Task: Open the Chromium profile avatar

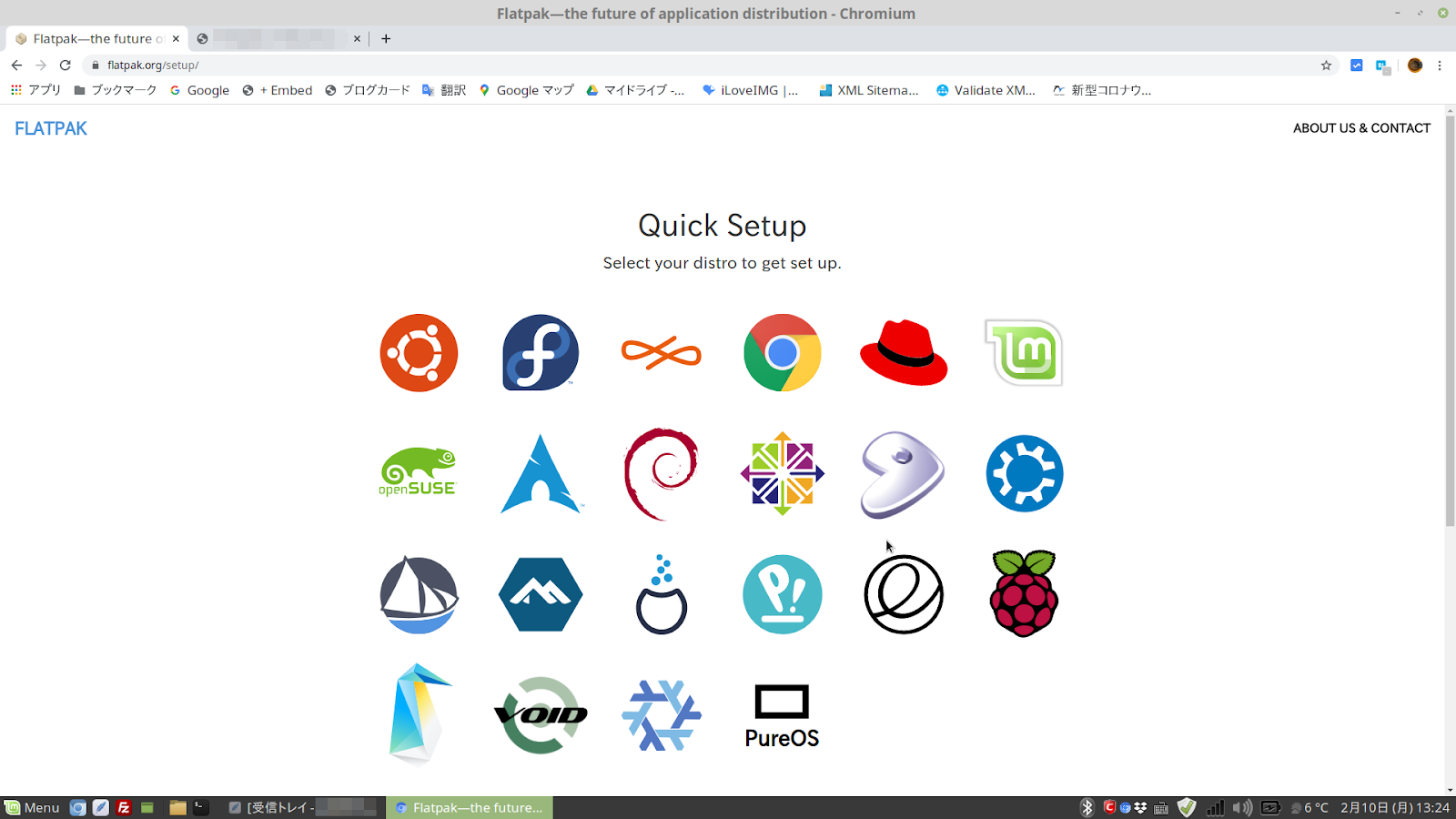Action: click(x=1415, y=65)
